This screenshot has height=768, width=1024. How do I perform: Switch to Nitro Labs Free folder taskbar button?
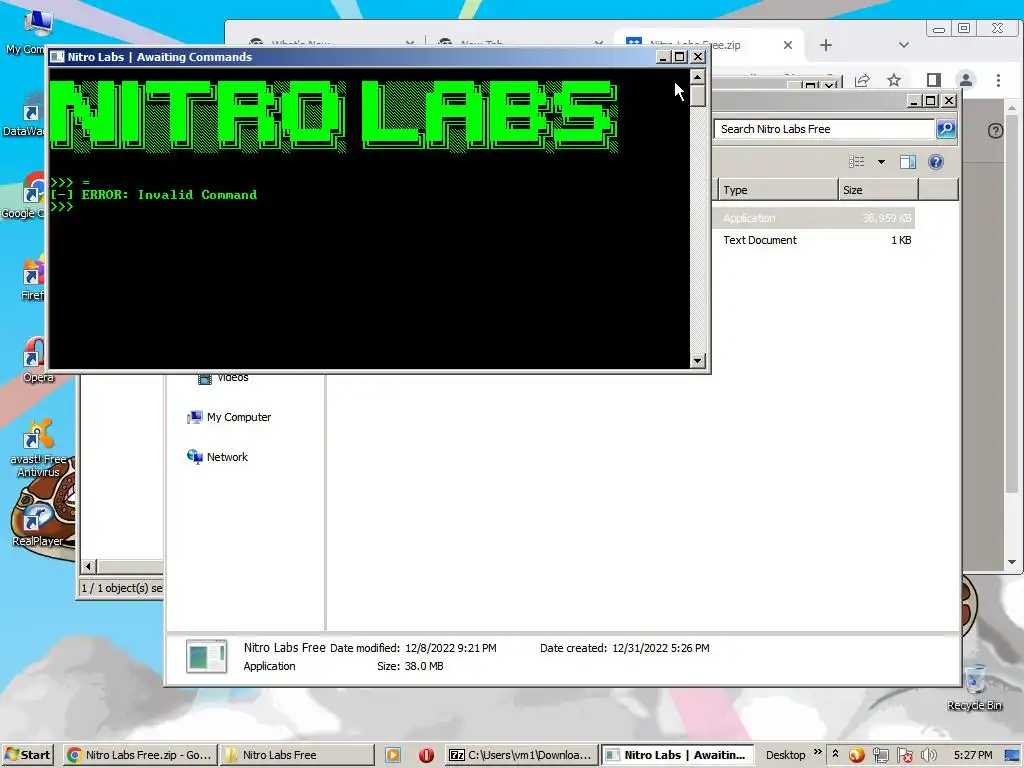tap(297, 755)
